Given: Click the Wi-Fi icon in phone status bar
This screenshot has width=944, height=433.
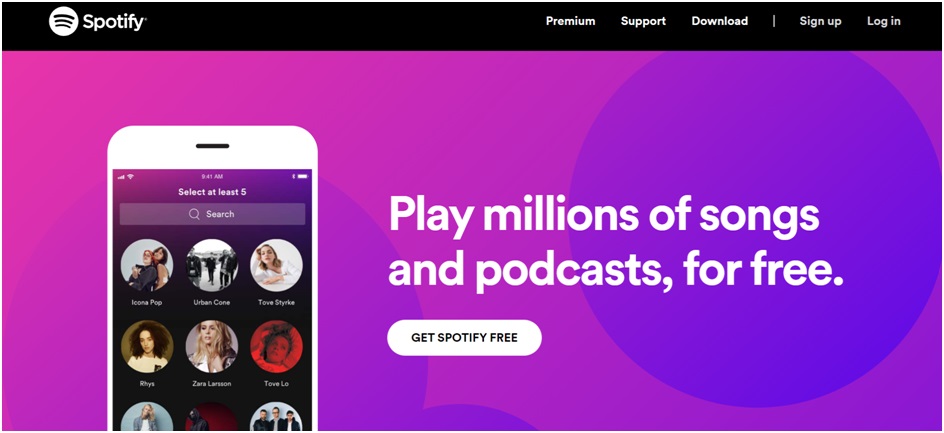Looking at the screenshot, I should (130, 176).
